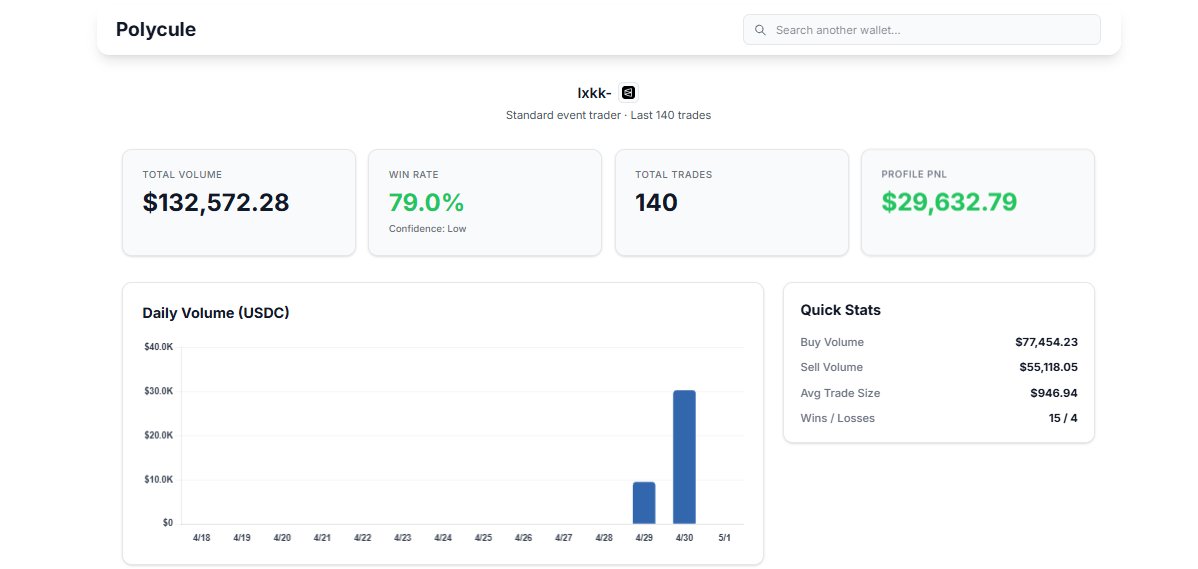This screenshot has height=569, width=1198.
Task: Click the Total Volume value $132,572.28
Action: (x=215, y=202)
